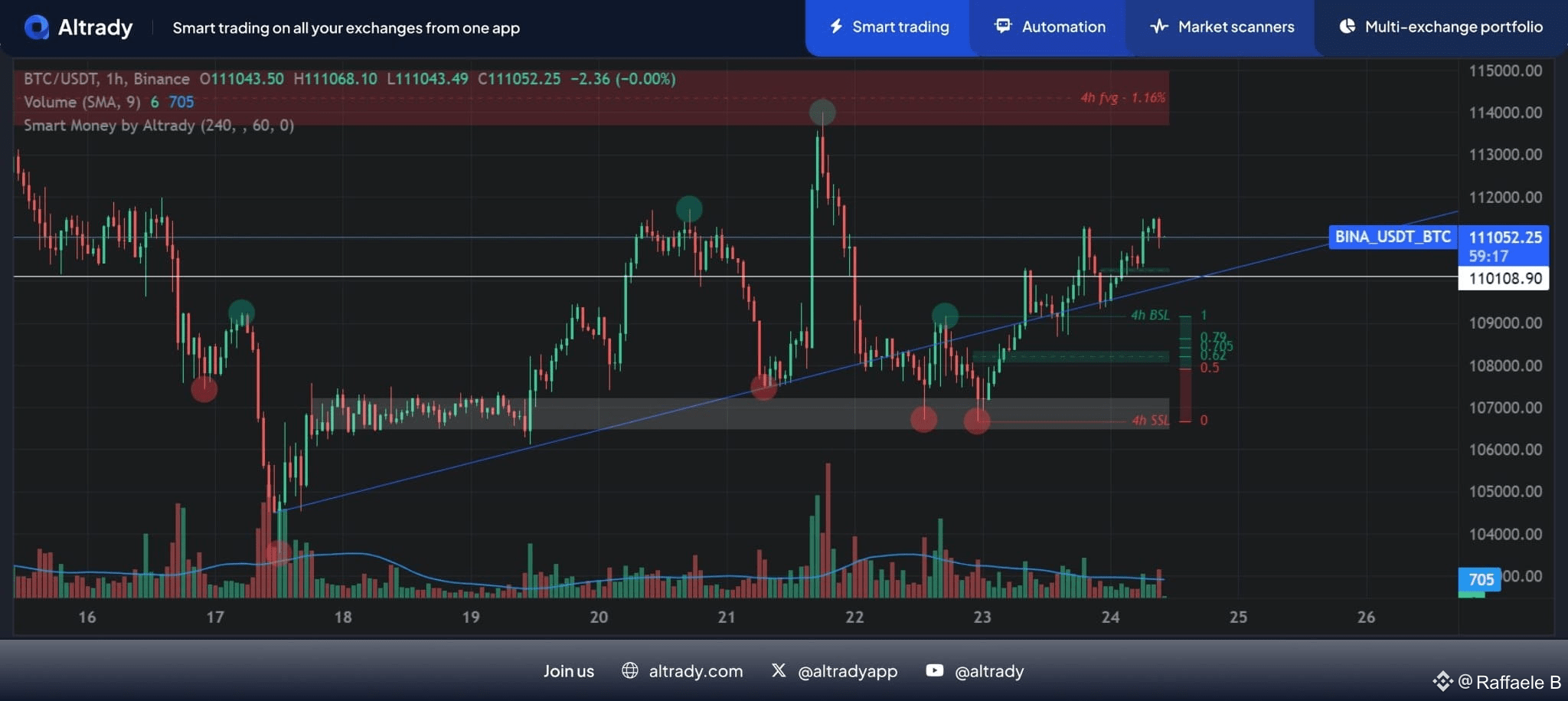1568x701 pixels.
Task: Click the green swing-high marker on day 20
Action: 689,209
